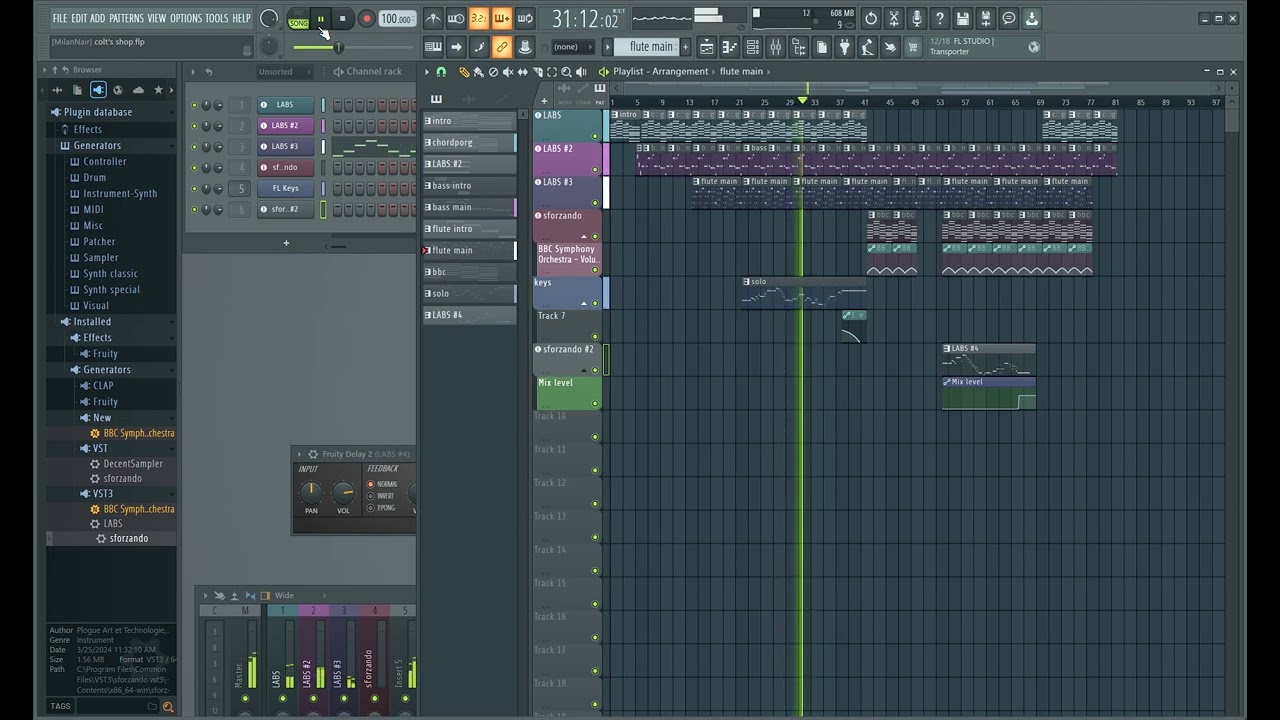Open the Mixer from the toolbar

pyautogui.click(x=775, y=47)
